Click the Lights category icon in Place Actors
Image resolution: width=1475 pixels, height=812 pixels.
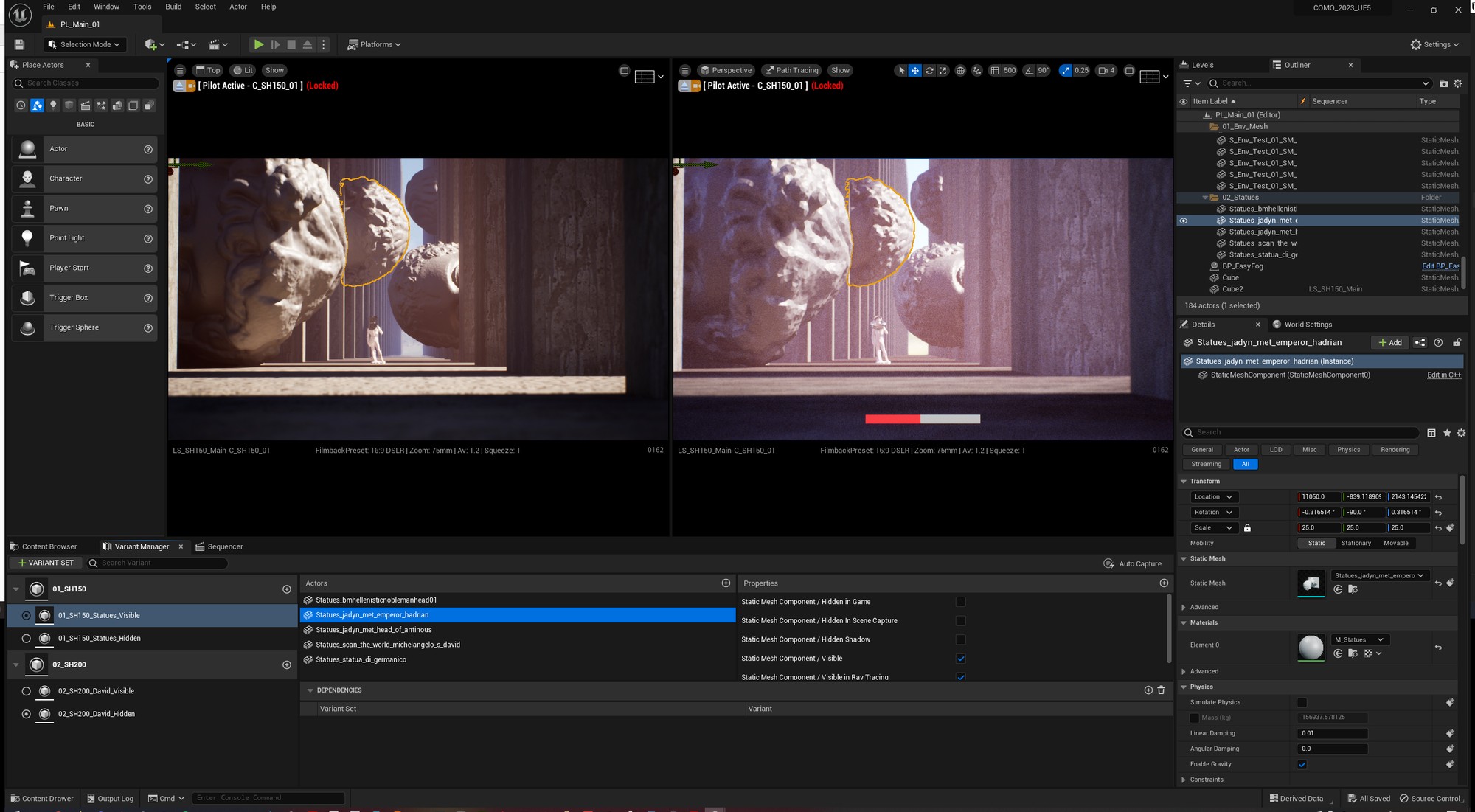click(53, 105)
